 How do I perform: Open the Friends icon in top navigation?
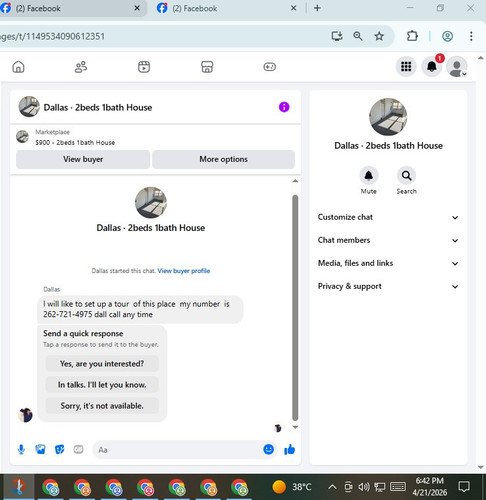tap(81, 67)
